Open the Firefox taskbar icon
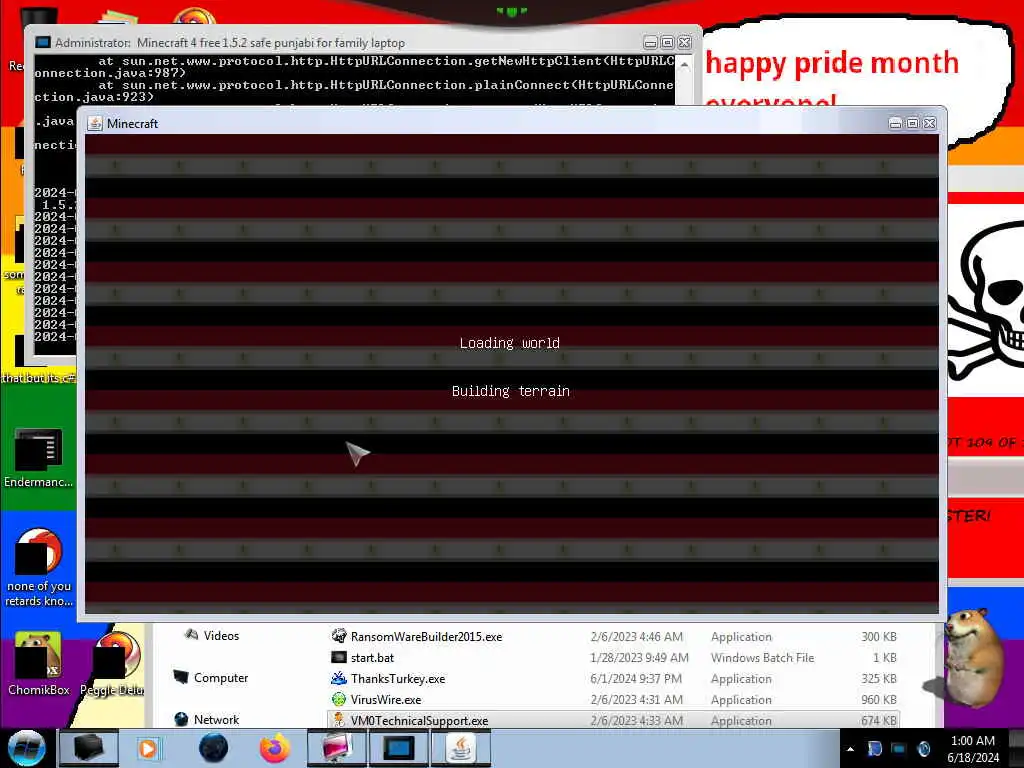 click(x=274, y=748)
